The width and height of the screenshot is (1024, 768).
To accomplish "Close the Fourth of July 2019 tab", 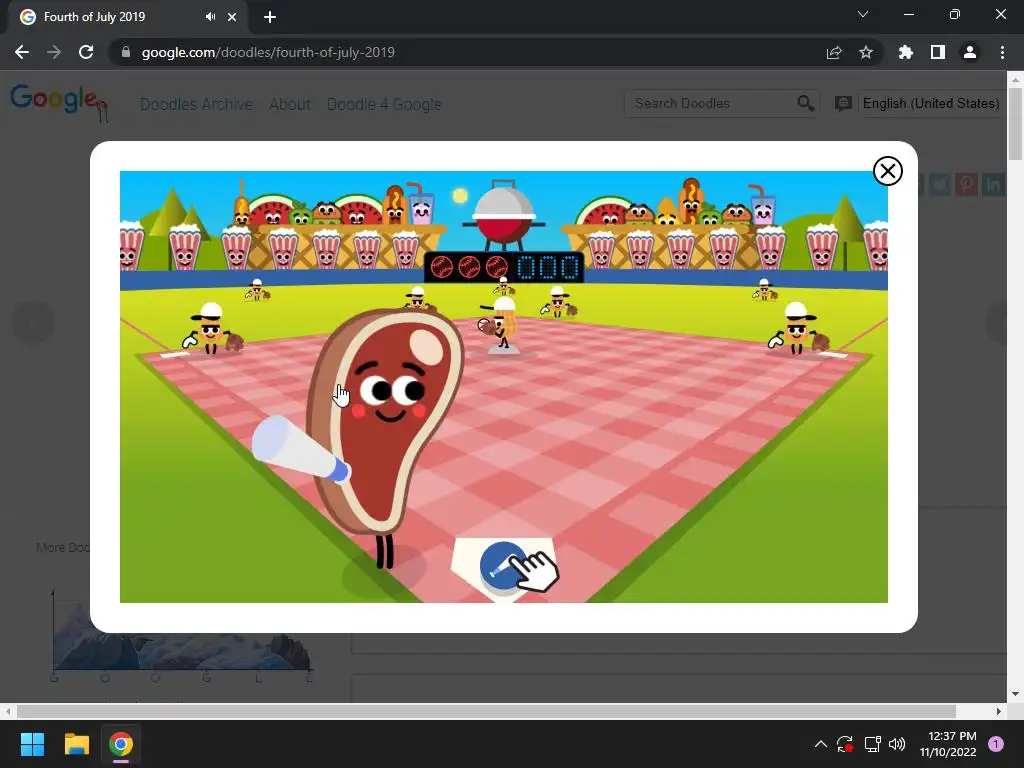I will click(x=232, y=17).
